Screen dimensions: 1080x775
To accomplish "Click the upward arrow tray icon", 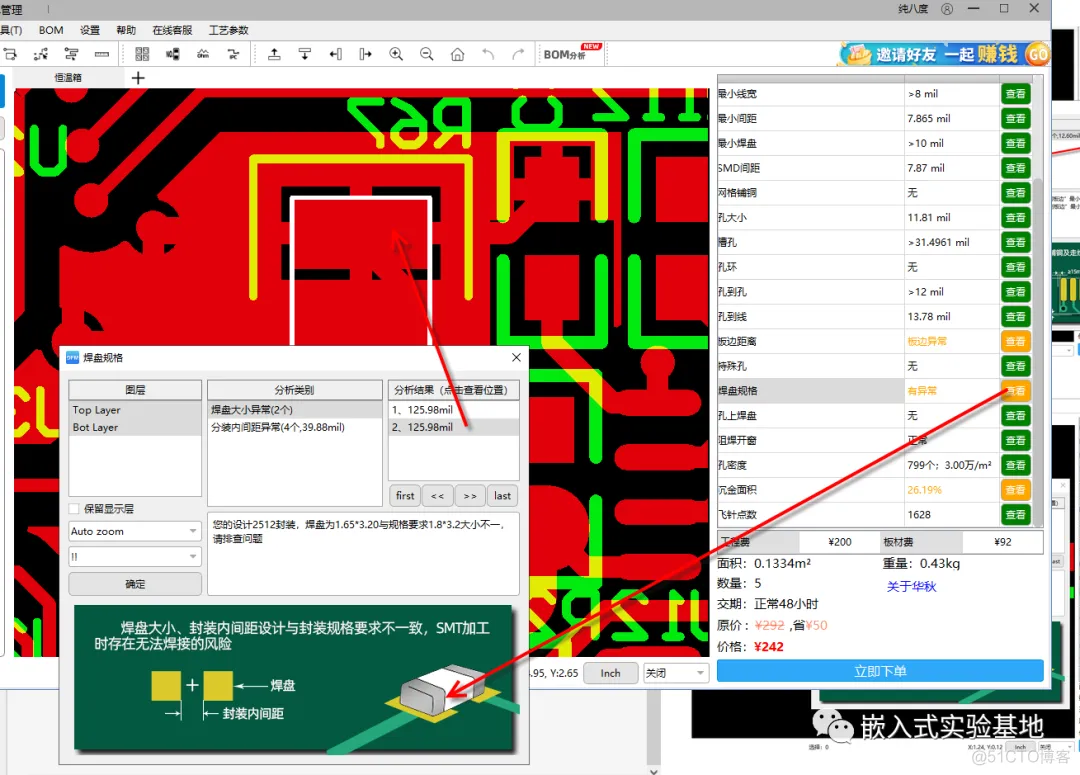I will point(274,54).
